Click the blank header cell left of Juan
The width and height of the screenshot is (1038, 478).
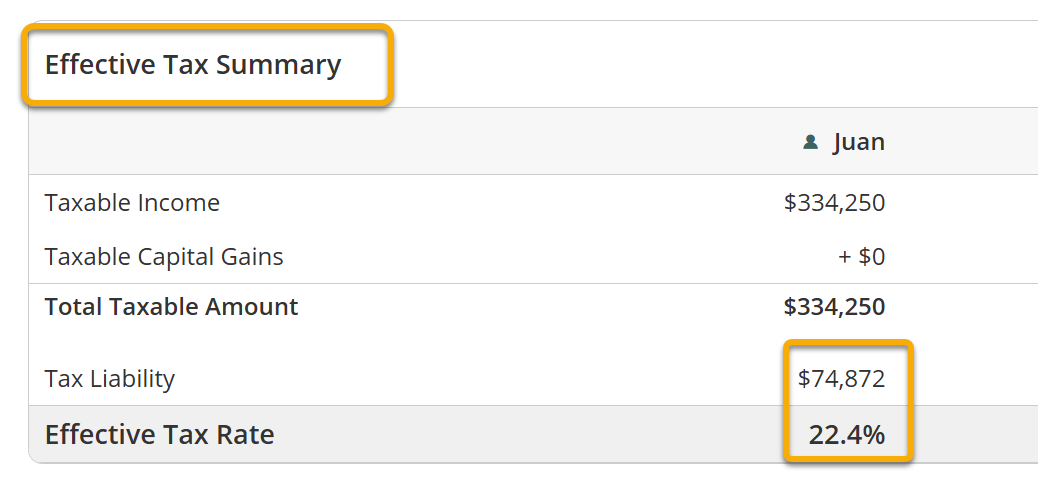click(x=400, y=142)
